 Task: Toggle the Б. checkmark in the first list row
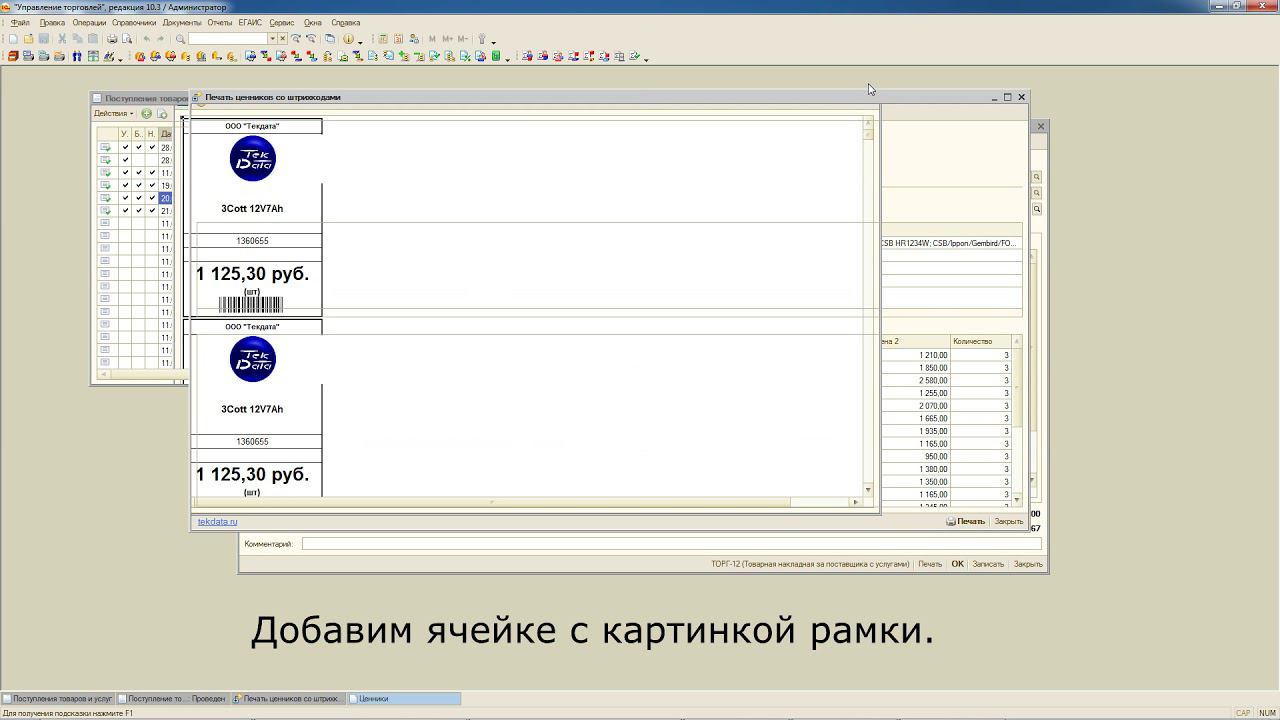139,147
